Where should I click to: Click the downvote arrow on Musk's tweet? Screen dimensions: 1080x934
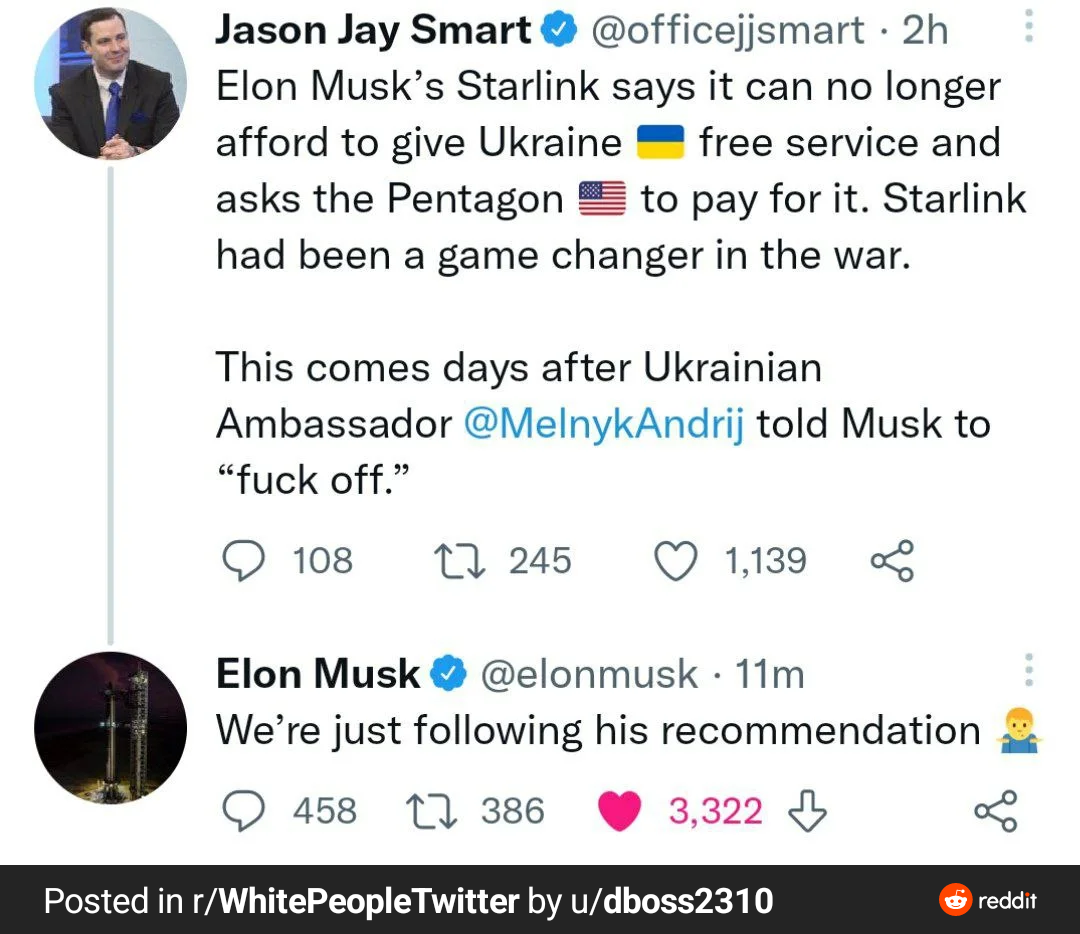(x=808, y=811)
